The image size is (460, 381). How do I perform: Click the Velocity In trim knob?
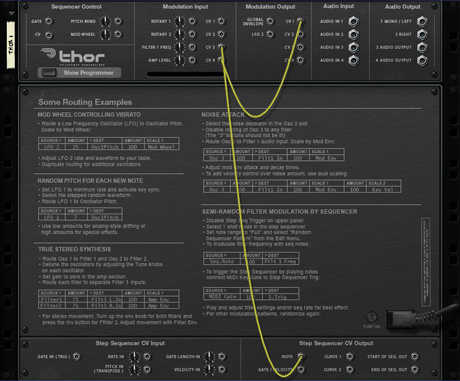[x=209, y=369]
